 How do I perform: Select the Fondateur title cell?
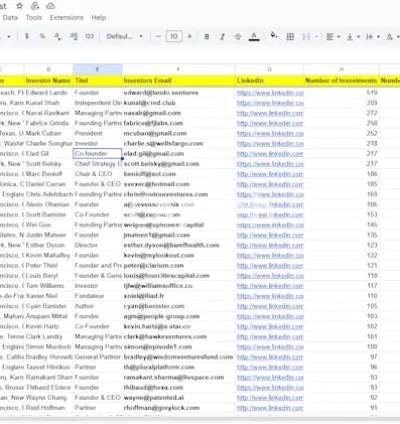[x=98, y=296]
